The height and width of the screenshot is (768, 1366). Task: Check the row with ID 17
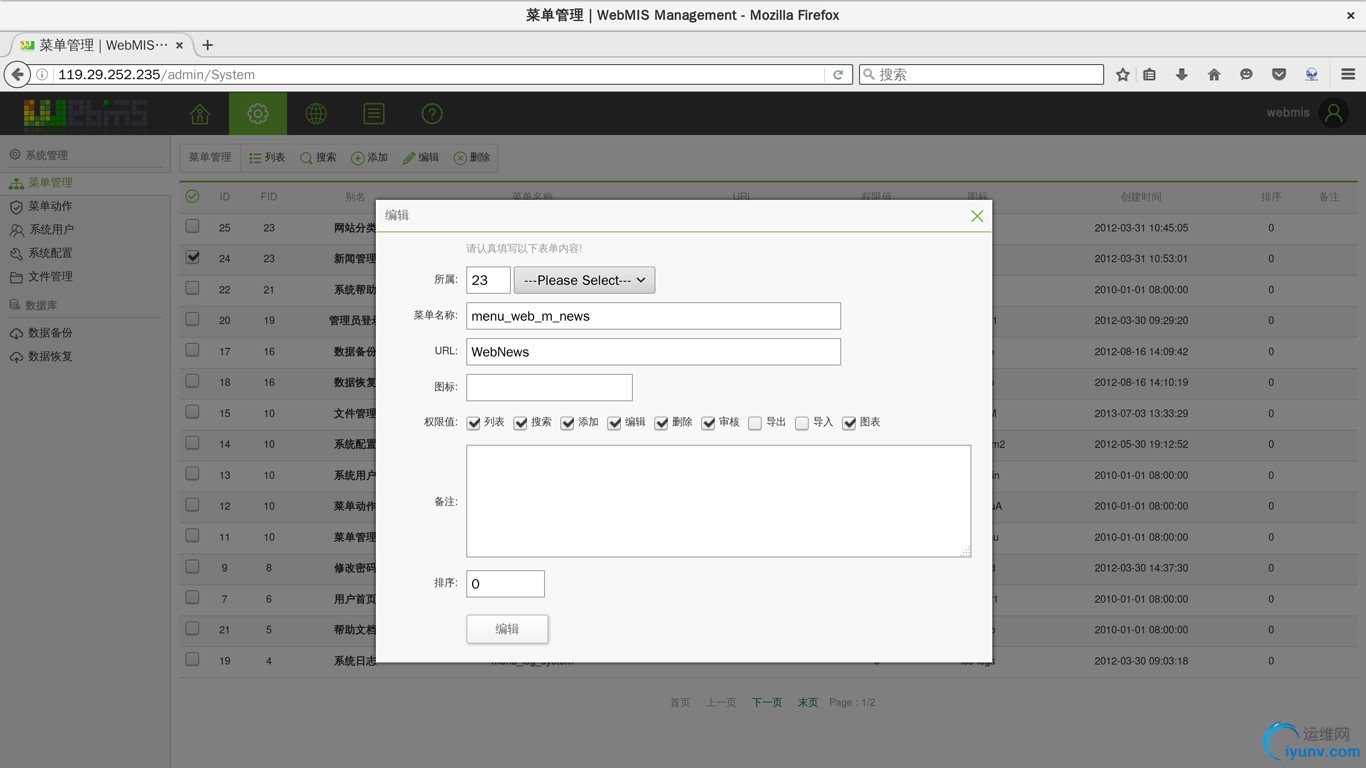(x=192, y=350)
